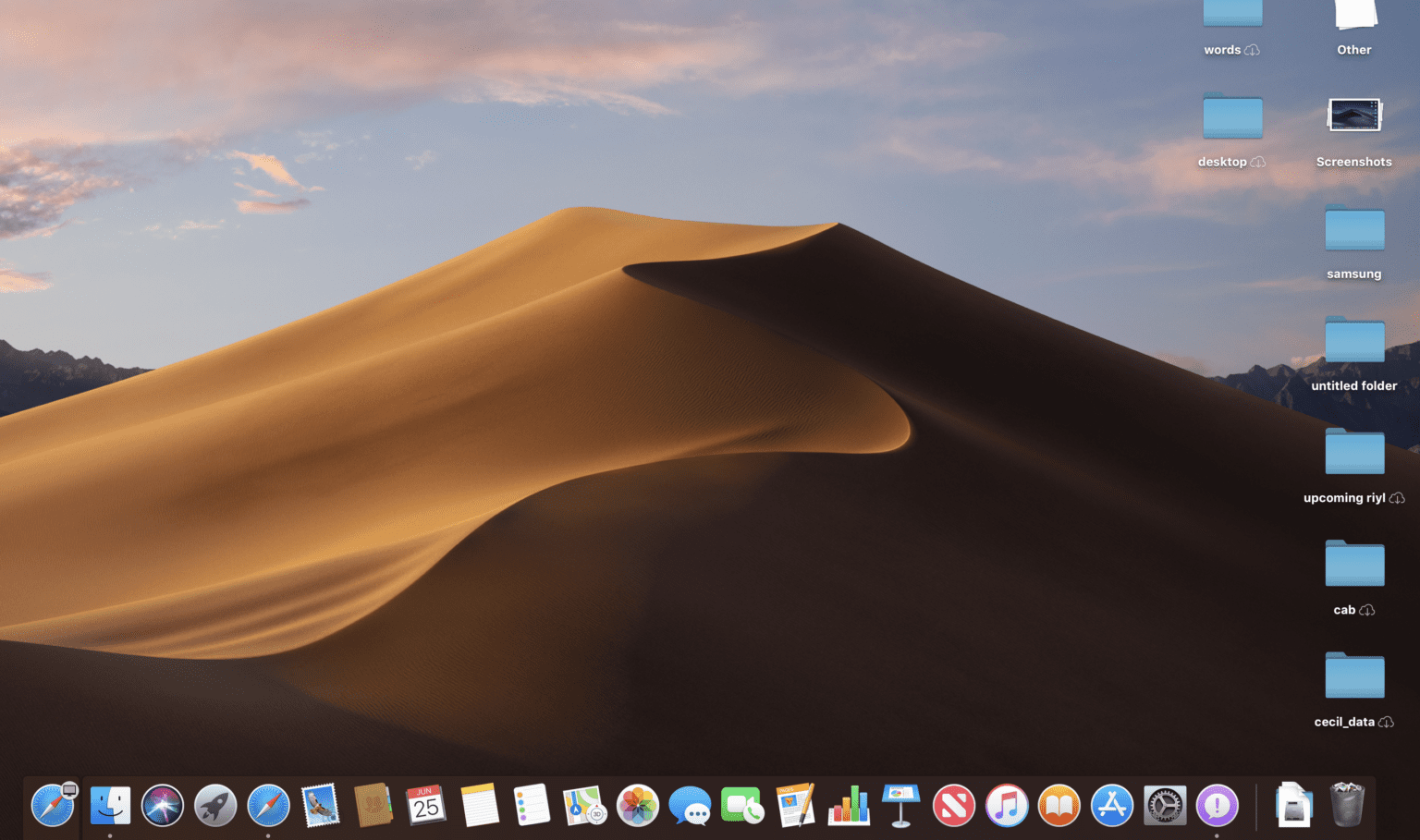Open the untitled folder on the desktop
The image size is (1420, 840).
pyautogui.click(x=1353, y=340)
